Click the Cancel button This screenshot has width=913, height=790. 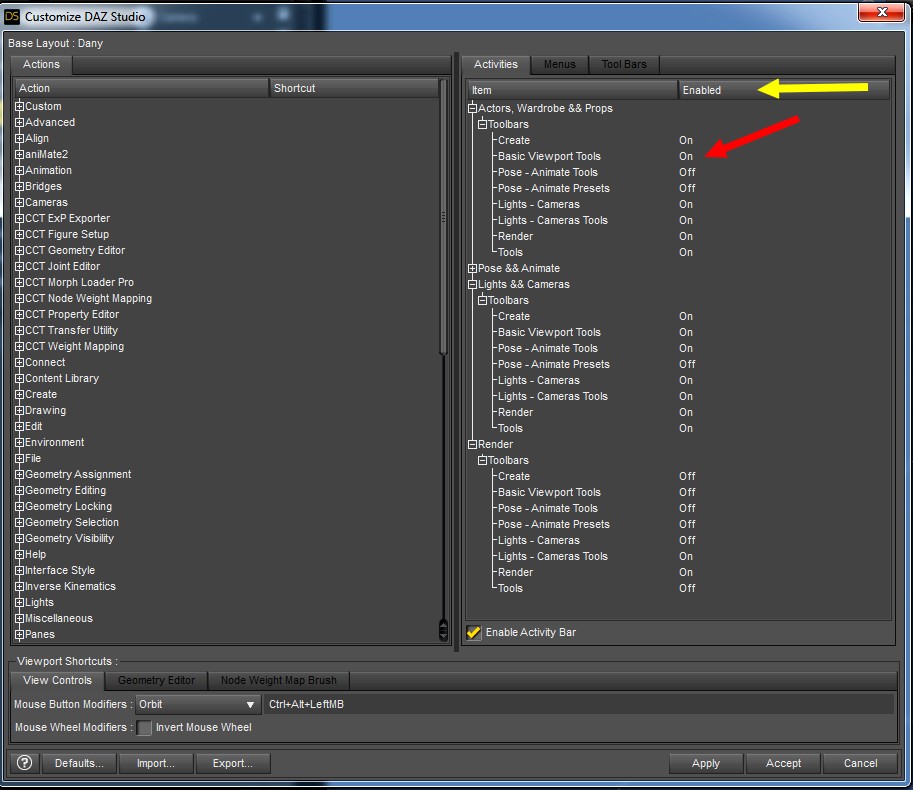point(861,763)
